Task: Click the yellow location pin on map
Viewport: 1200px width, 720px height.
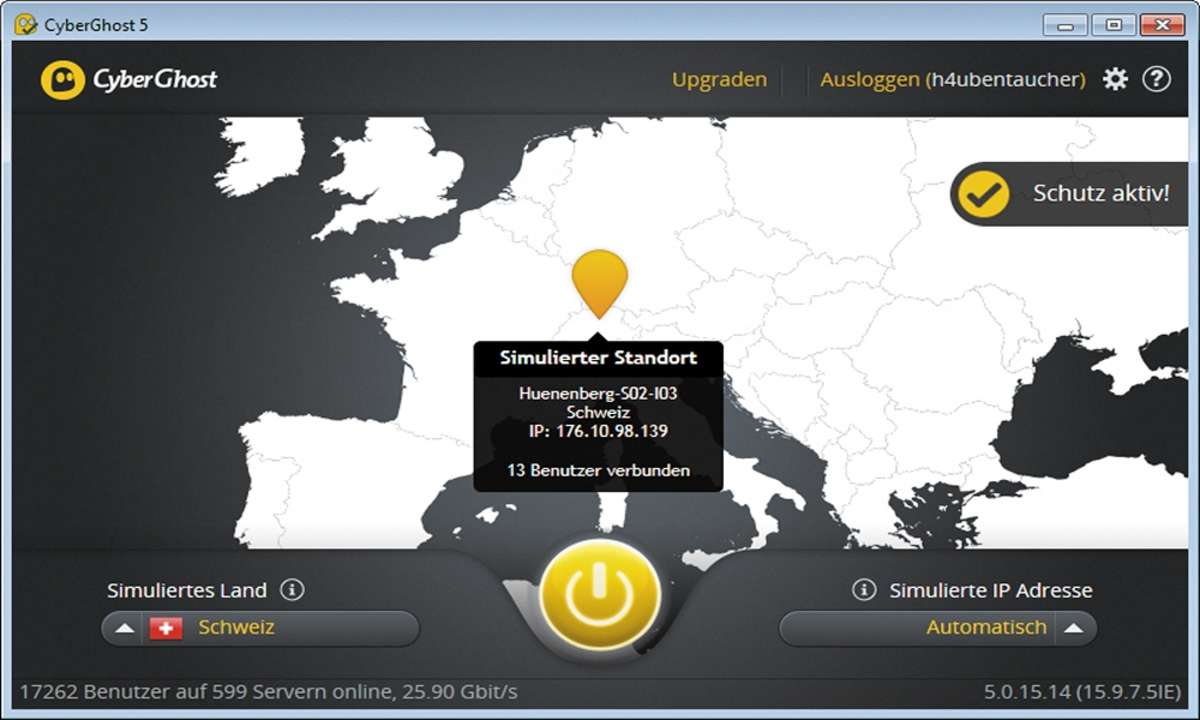Action: [599, 284]
